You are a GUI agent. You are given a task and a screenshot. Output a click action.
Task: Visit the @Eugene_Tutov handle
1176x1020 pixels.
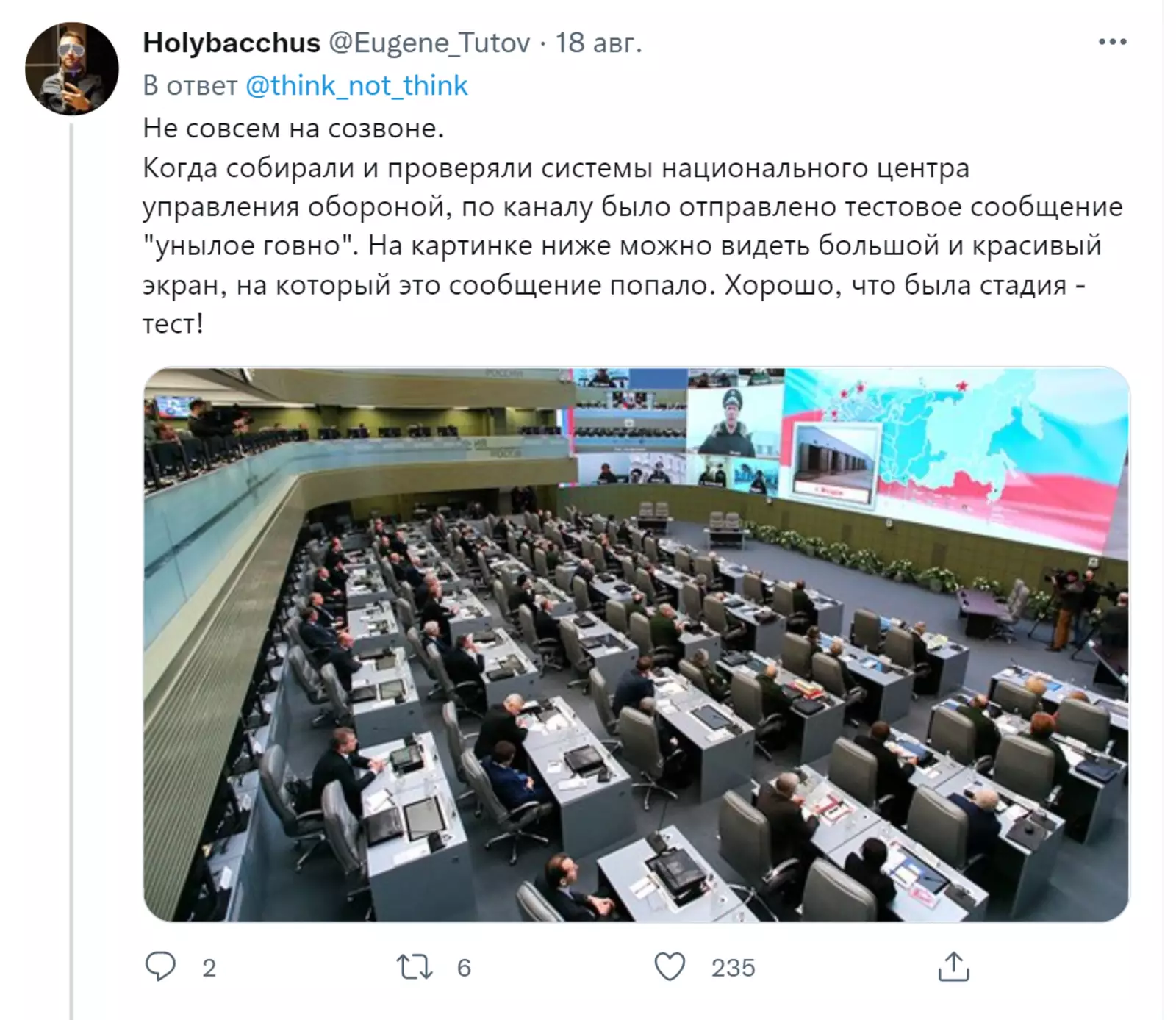pyautogui.click(x=429, y=43)
